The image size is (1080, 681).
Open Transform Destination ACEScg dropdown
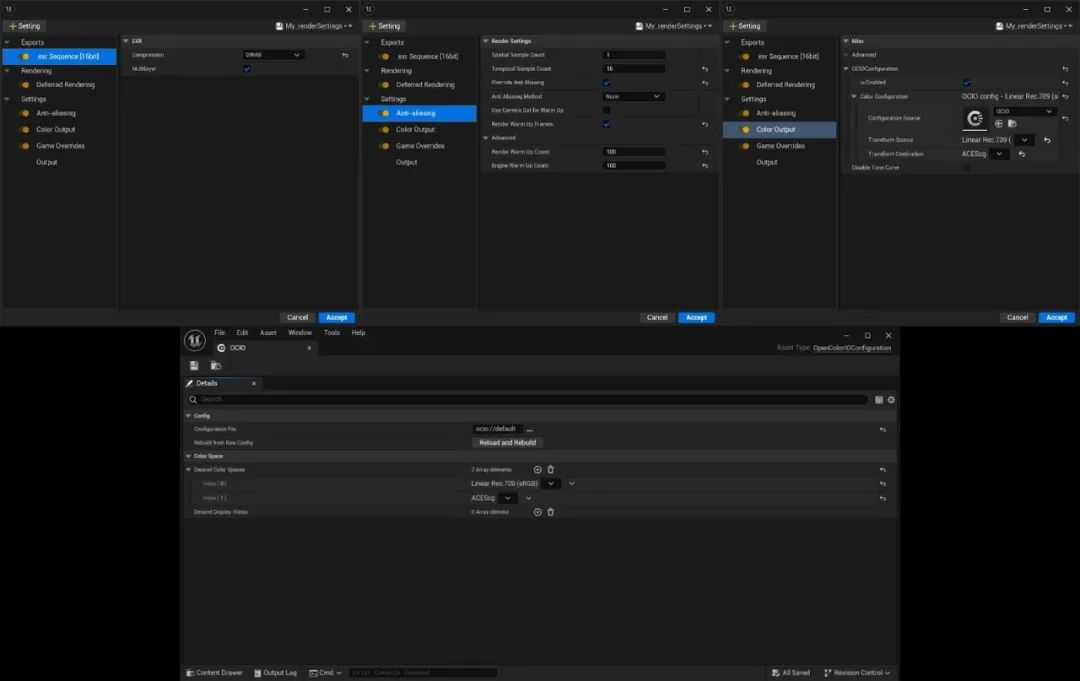coord(999,154)
